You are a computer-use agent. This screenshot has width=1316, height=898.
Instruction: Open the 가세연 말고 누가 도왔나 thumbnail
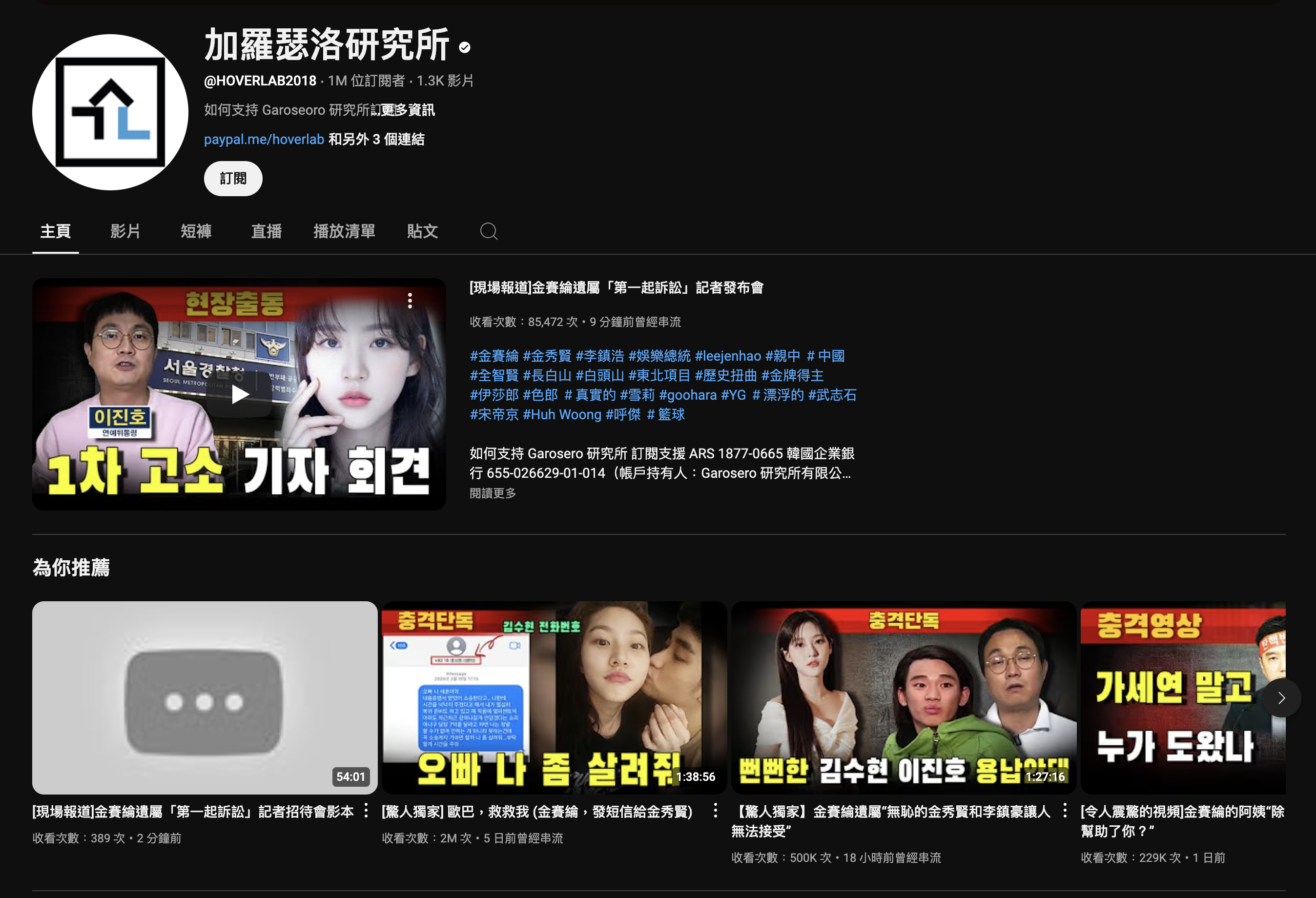coord(1183,697)
